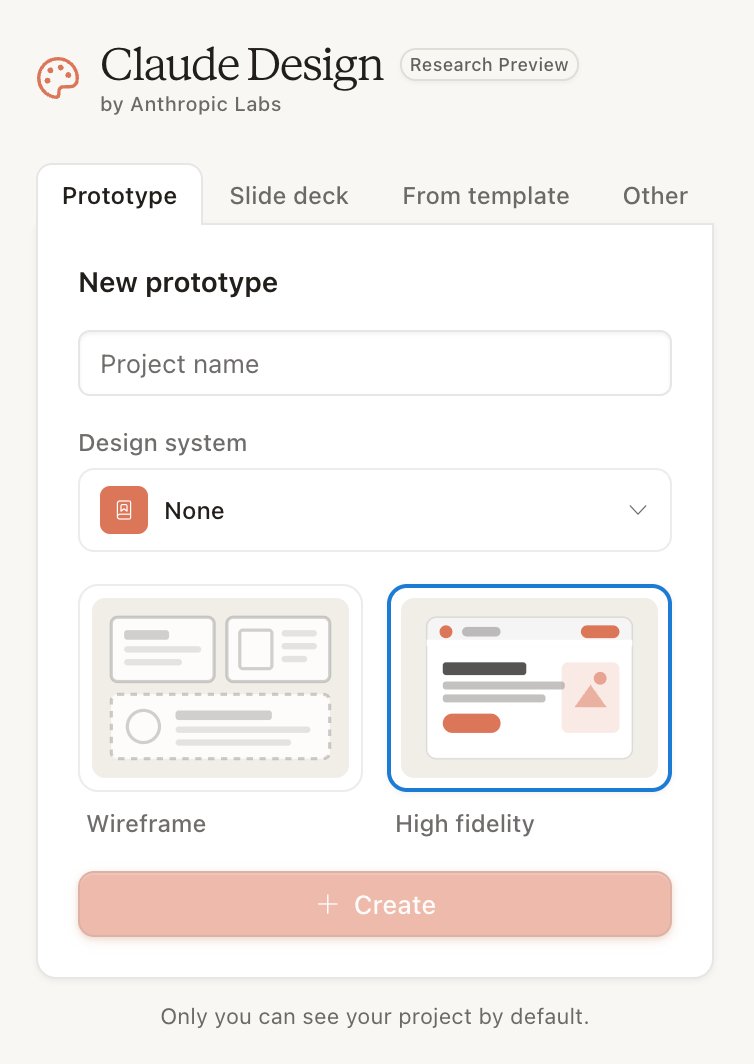Click the Design system field label
754x1064 pixels.
click(x=163, y=443)
